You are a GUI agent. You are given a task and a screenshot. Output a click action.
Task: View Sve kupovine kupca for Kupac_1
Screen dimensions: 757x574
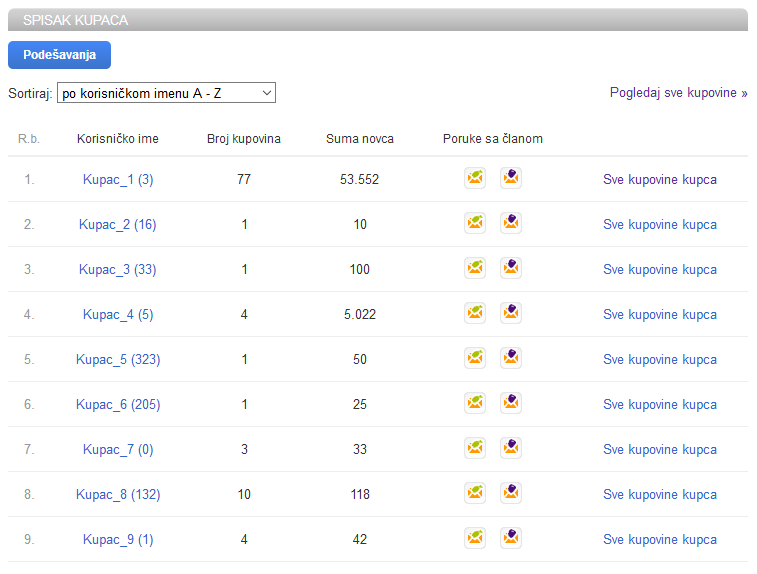[659, 180]
